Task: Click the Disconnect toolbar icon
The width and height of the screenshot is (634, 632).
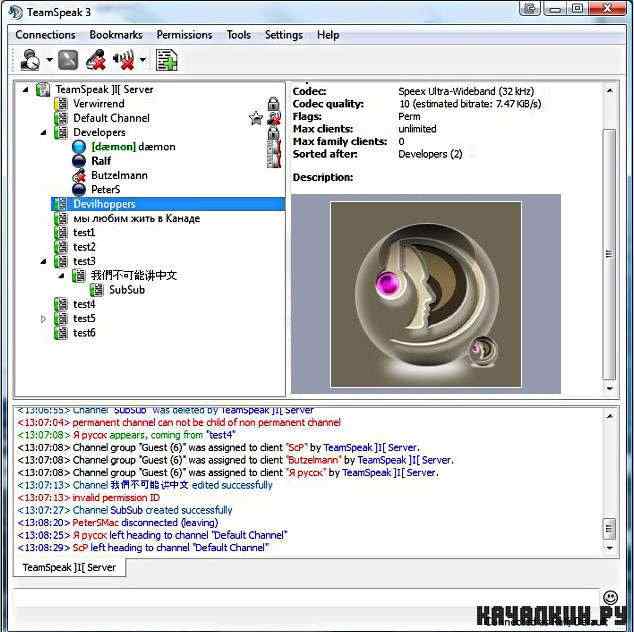Action: coord(68,60)
